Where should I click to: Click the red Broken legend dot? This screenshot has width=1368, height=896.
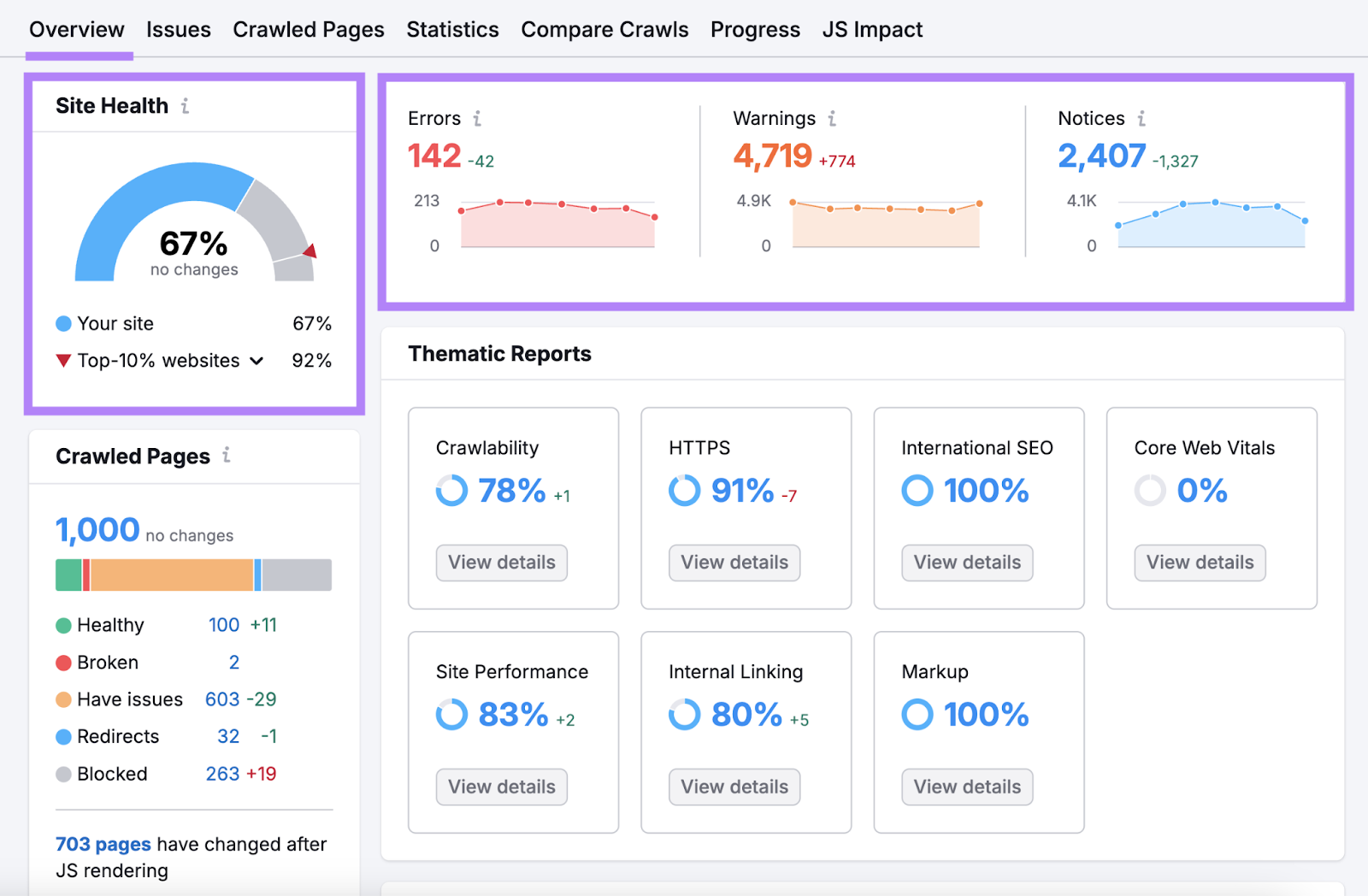[x=63, y=663]
